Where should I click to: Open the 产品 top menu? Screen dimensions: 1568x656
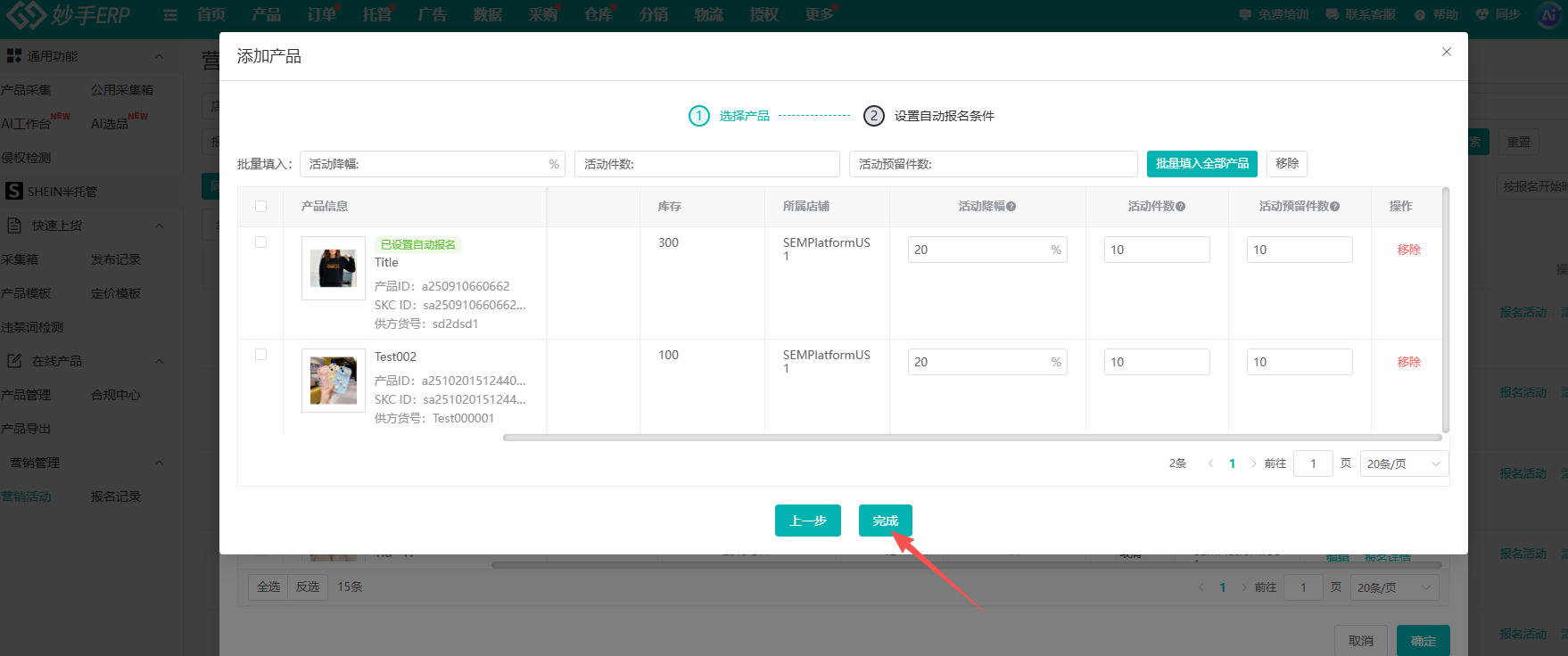pos(266,14)
